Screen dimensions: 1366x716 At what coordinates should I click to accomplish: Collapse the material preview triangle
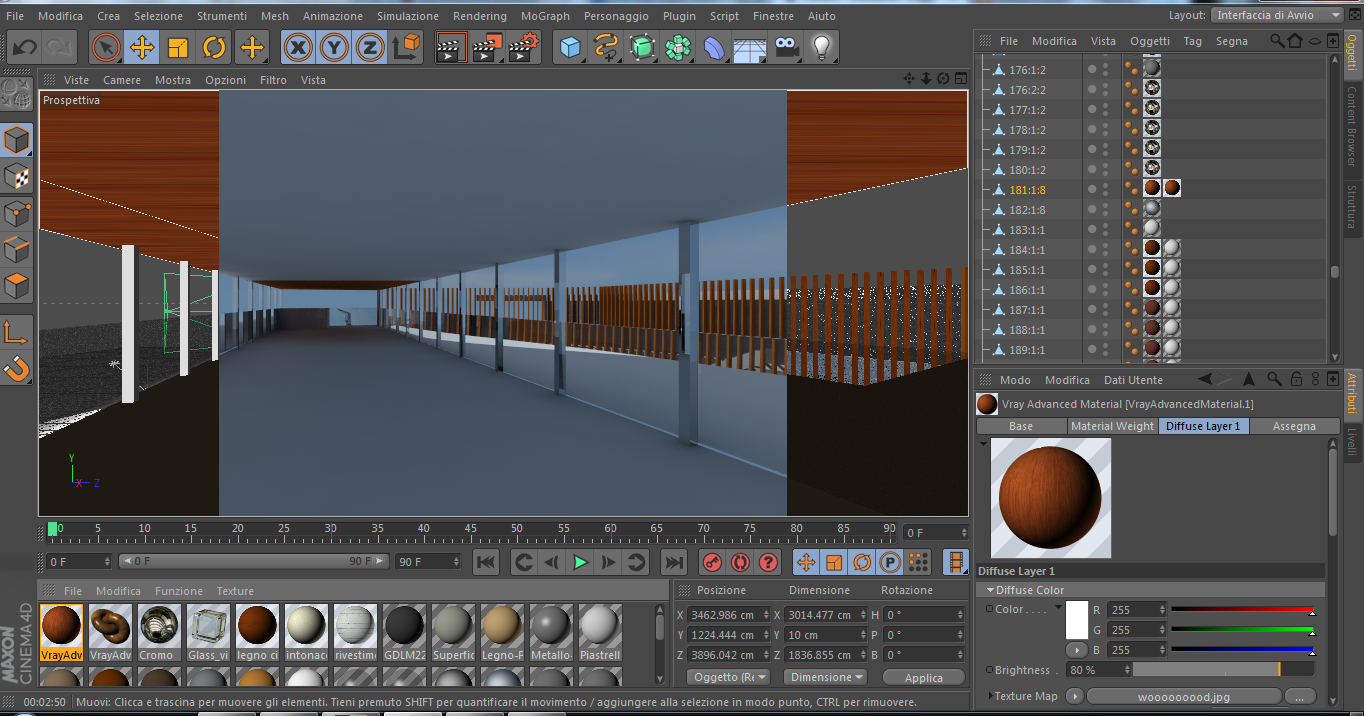pos(984,443)
